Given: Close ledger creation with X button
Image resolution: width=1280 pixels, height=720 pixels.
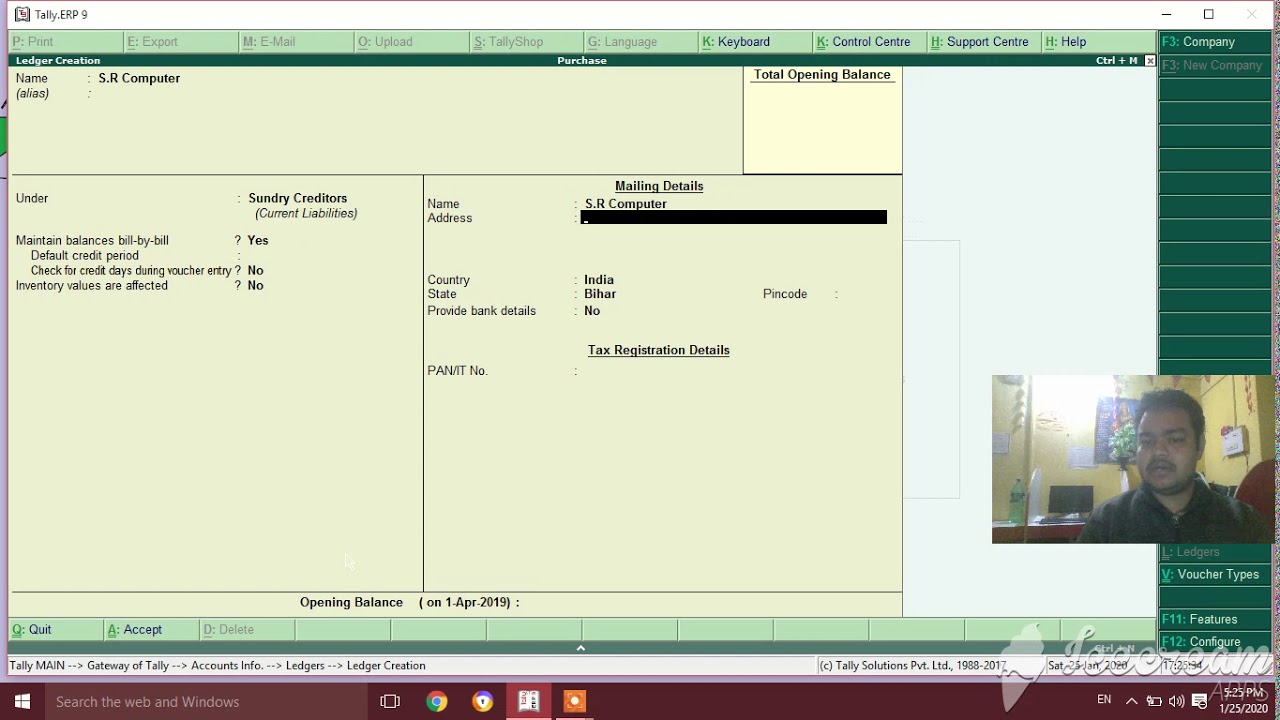Looking at the screenshot, I should click(x=1150, y=61).
